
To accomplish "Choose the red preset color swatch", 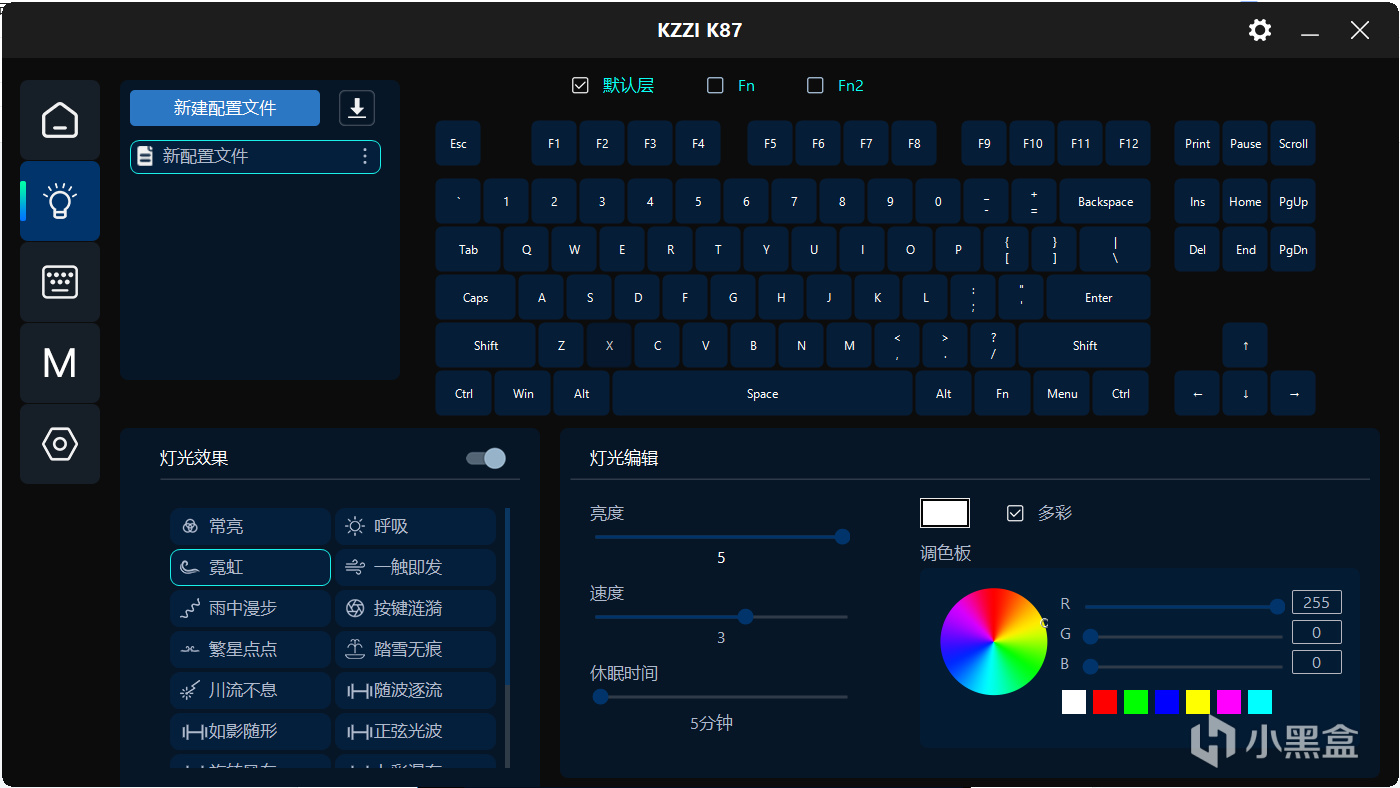I will pyautogui.click(x=1105, y=701).
